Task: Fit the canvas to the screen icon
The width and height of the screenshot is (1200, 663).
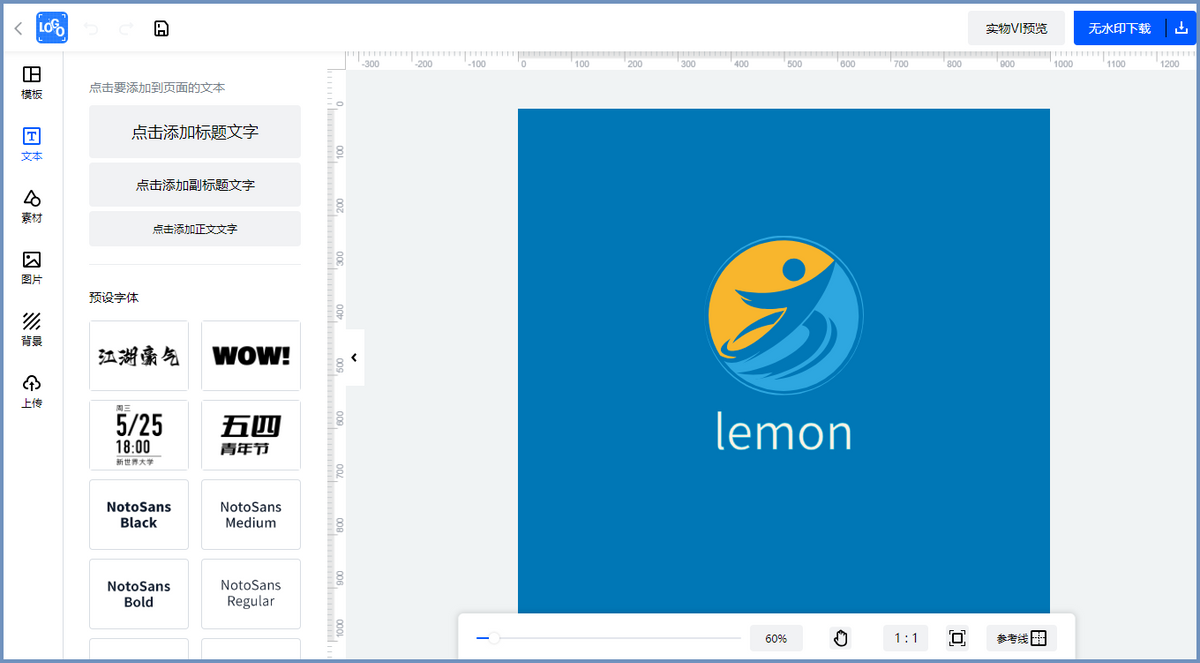Action: point(957,638)
